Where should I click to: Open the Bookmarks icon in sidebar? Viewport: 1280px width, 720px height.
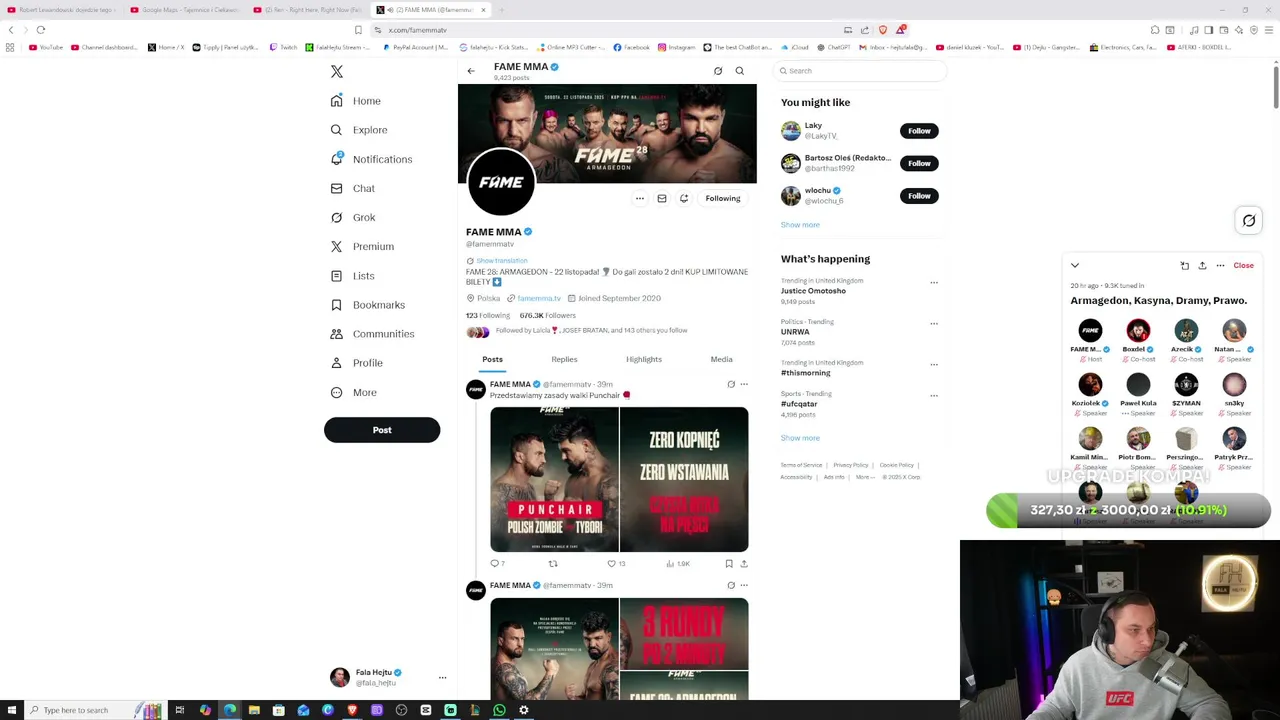337,305
